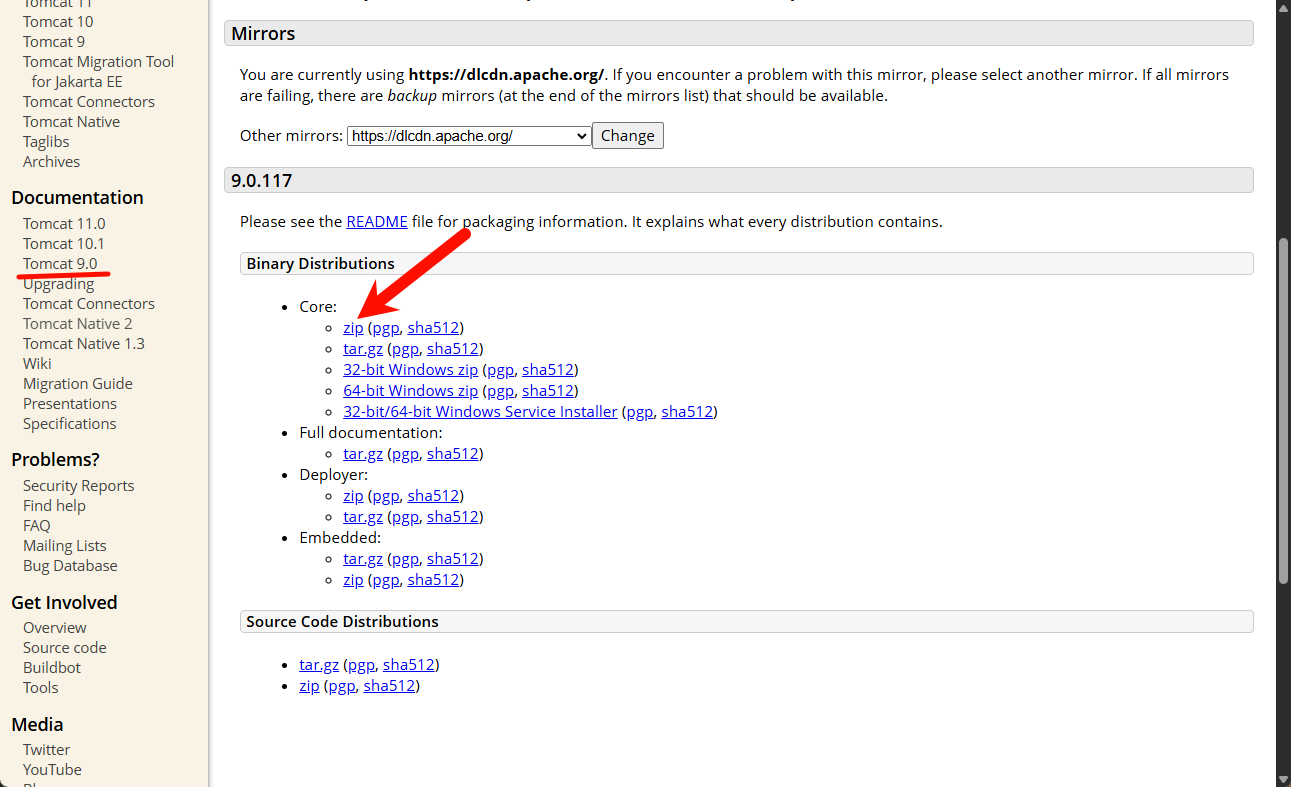Image resolution: width=1291 pixels, height=787 pixels.
Task: Open pgp for Deployer zip
Action: 386,496
